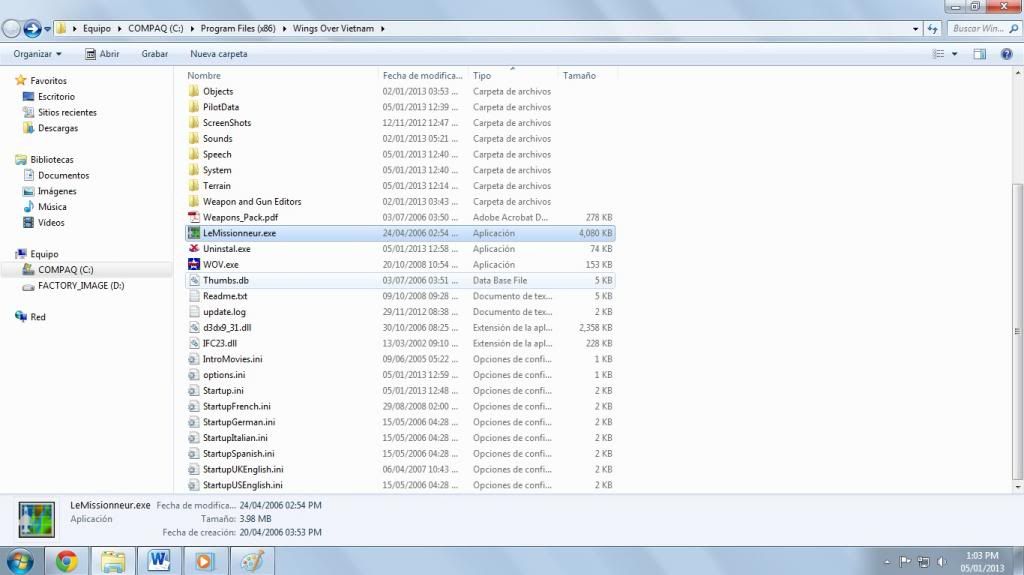Click the Back navigation arrow
Image resolution: width=1024 pixels, height=575 pixels.
click(x=11, y=28)
